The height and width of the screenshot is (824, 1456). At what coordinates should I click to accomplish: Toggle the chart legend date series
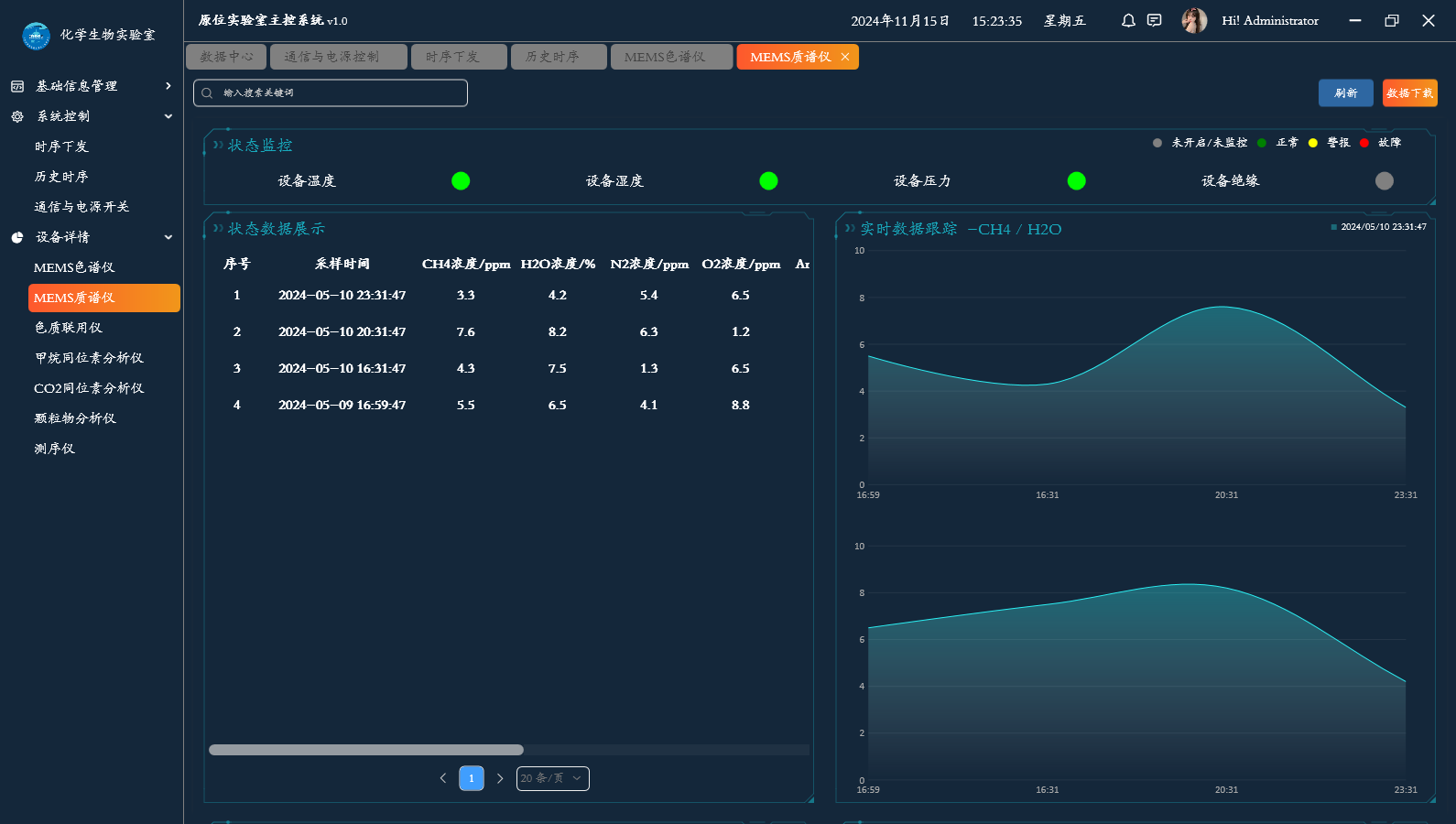1378,227
